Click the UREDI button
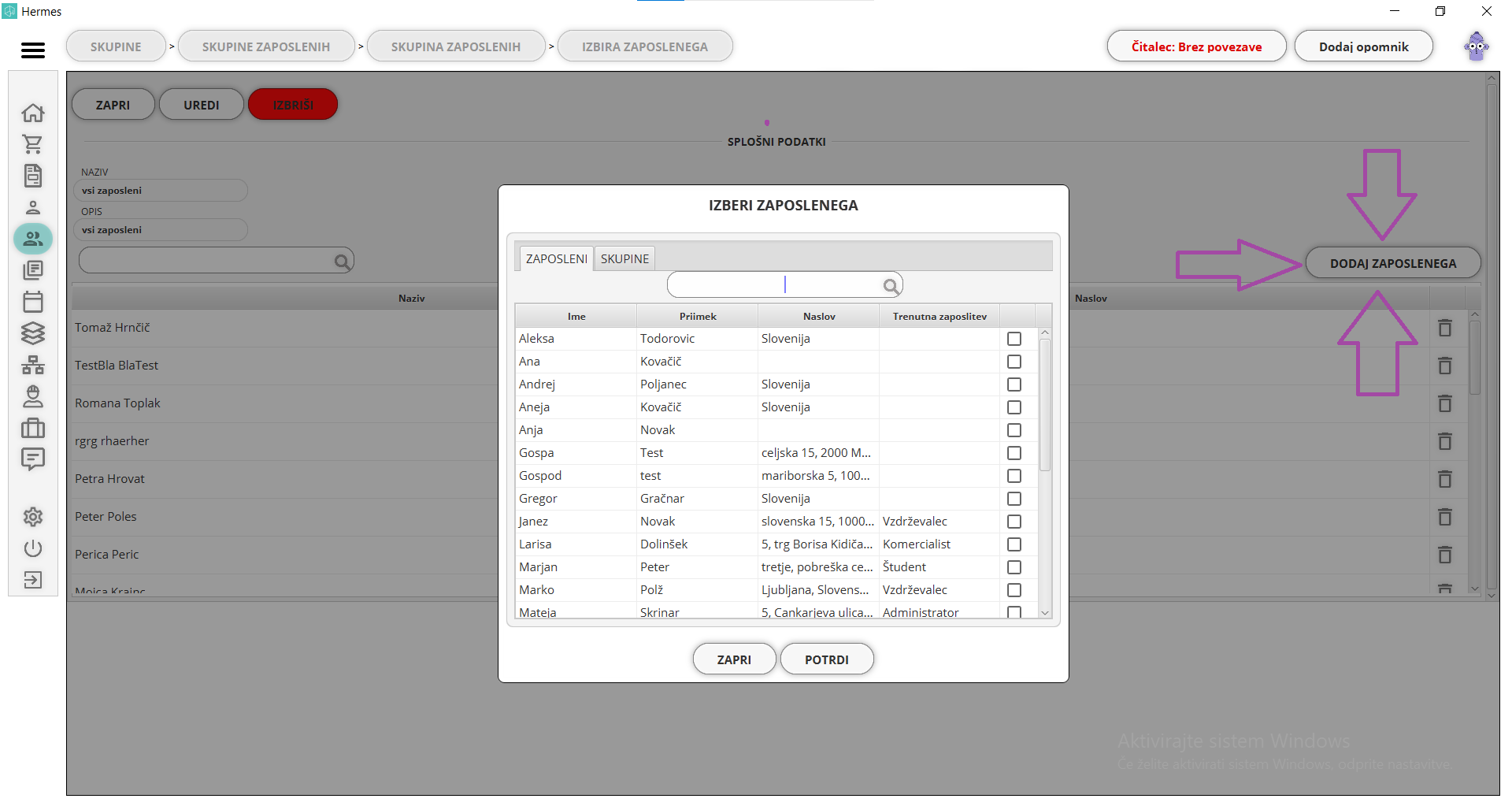1512x806 pixels. (x=202, y=105)
